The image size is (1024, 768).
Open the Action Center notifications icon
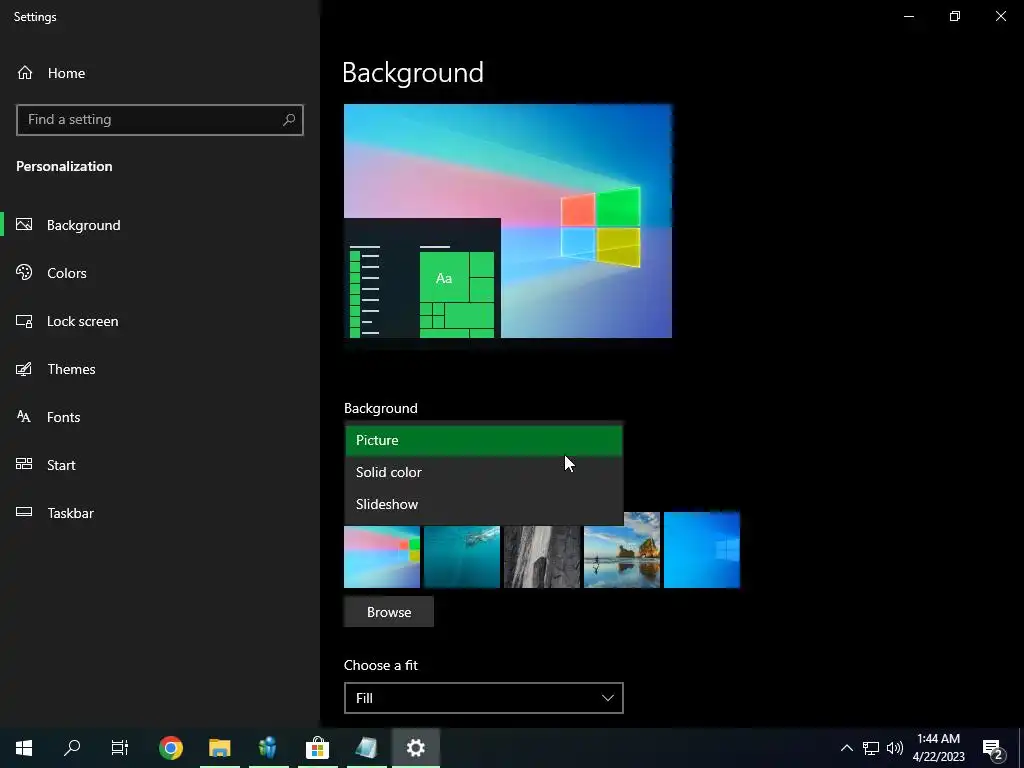click(x=993, y=748)
